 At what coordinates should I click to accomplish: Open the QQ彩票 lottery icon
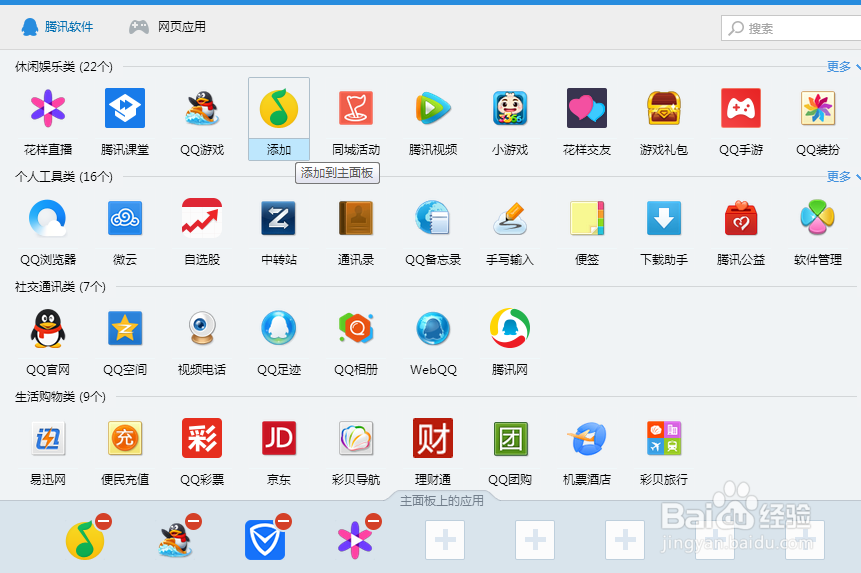(202, 438)
